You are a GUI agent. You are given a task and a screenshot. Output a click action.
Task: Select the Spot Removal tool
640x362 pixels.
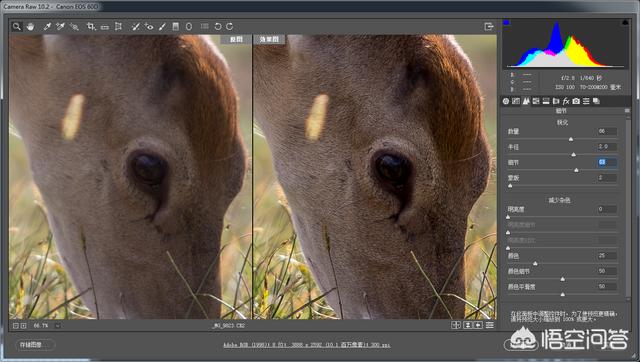[x=136, y=27]
